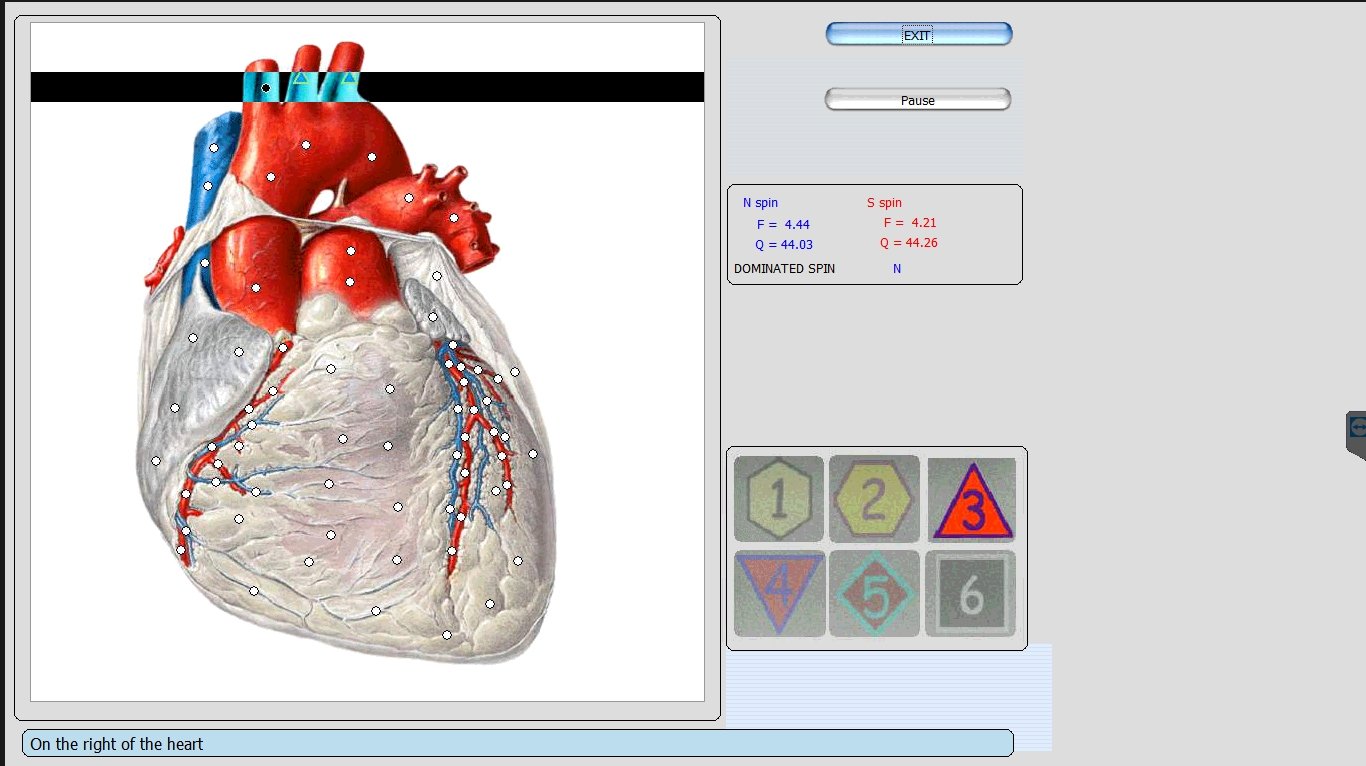Select the lowest scan point near the heart apex

click(x=447, y=635)
